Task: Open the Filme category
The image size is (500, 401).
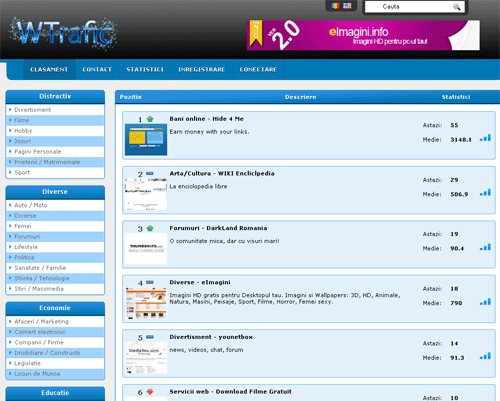Action: pos(55,120)
